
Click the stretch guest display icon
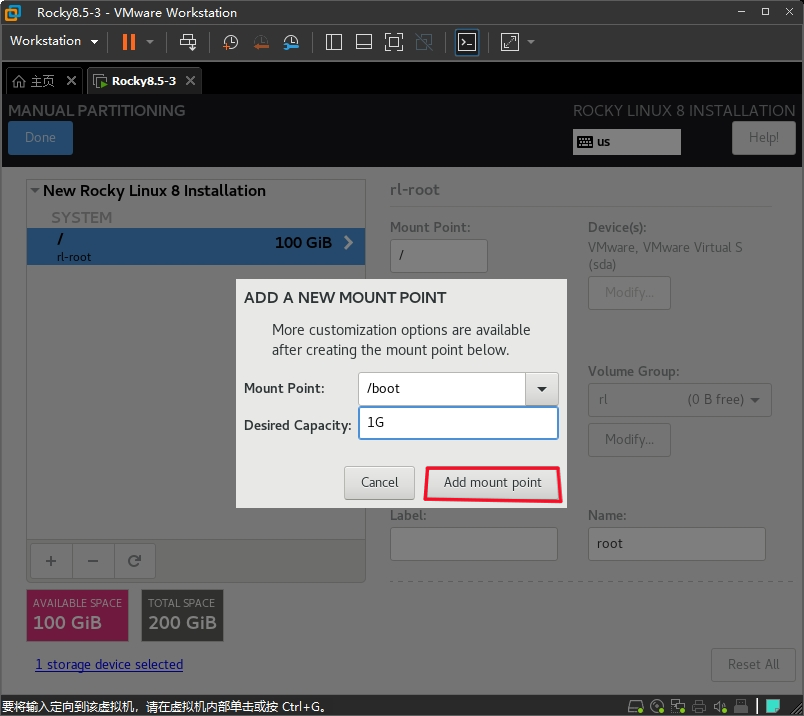click(510, 42)
